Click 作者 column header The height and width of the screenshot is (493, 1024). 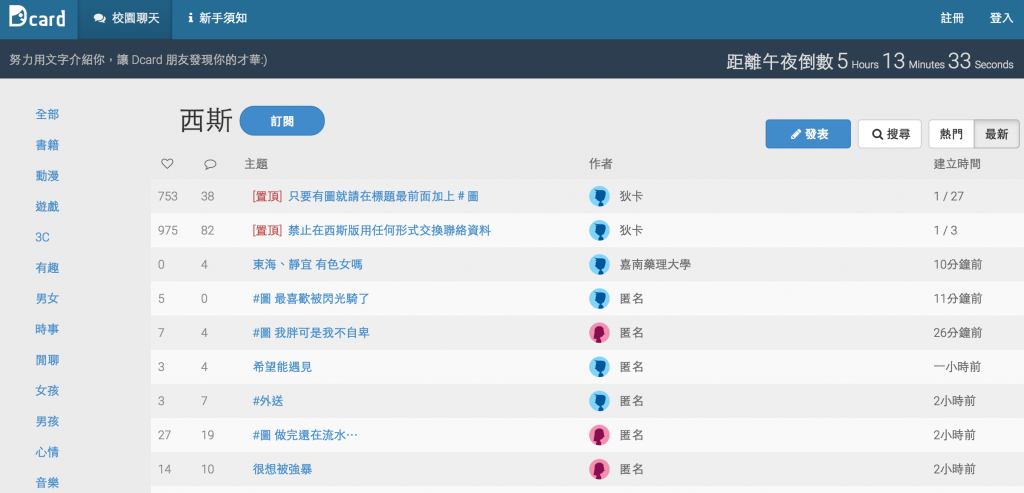(x=601, y=165)
